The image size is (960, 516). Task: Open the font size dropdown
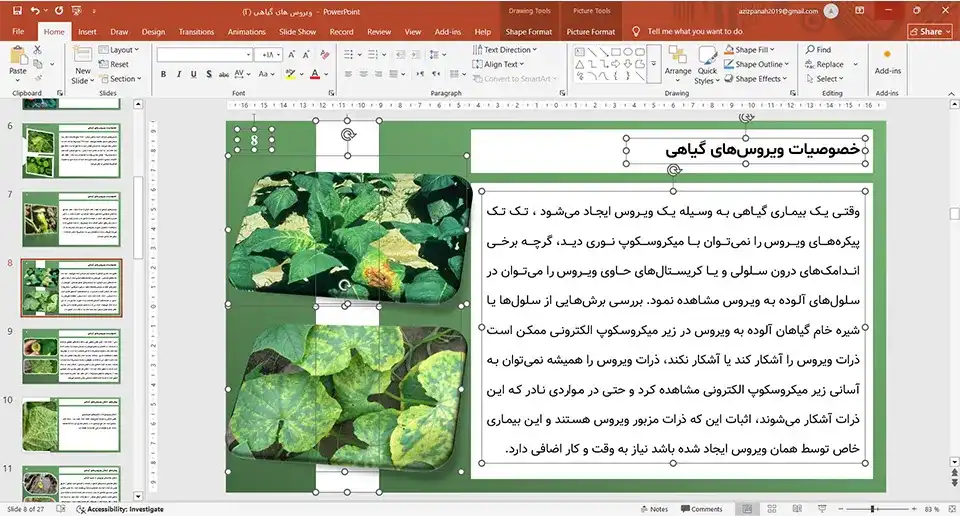[279, 54]
